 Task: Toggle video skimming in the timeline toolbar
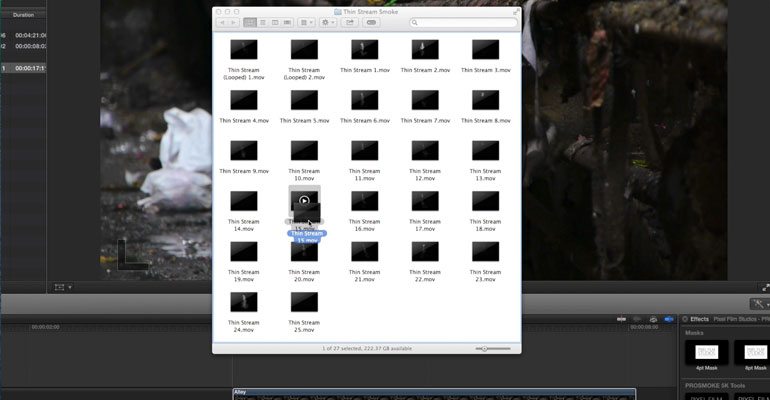point(621,319)
